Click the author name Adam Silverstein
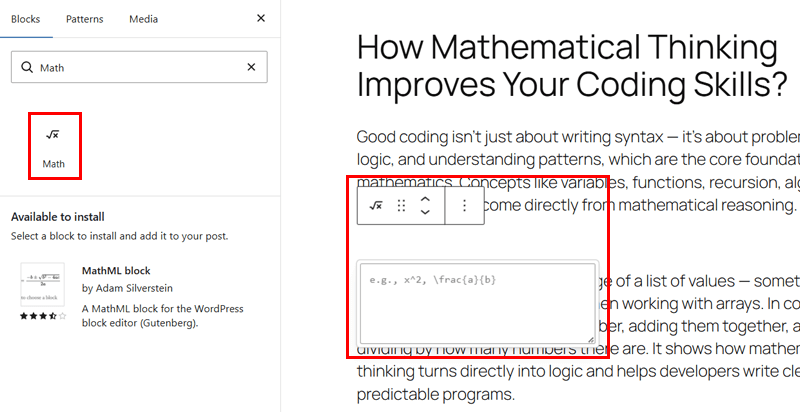 126,289
